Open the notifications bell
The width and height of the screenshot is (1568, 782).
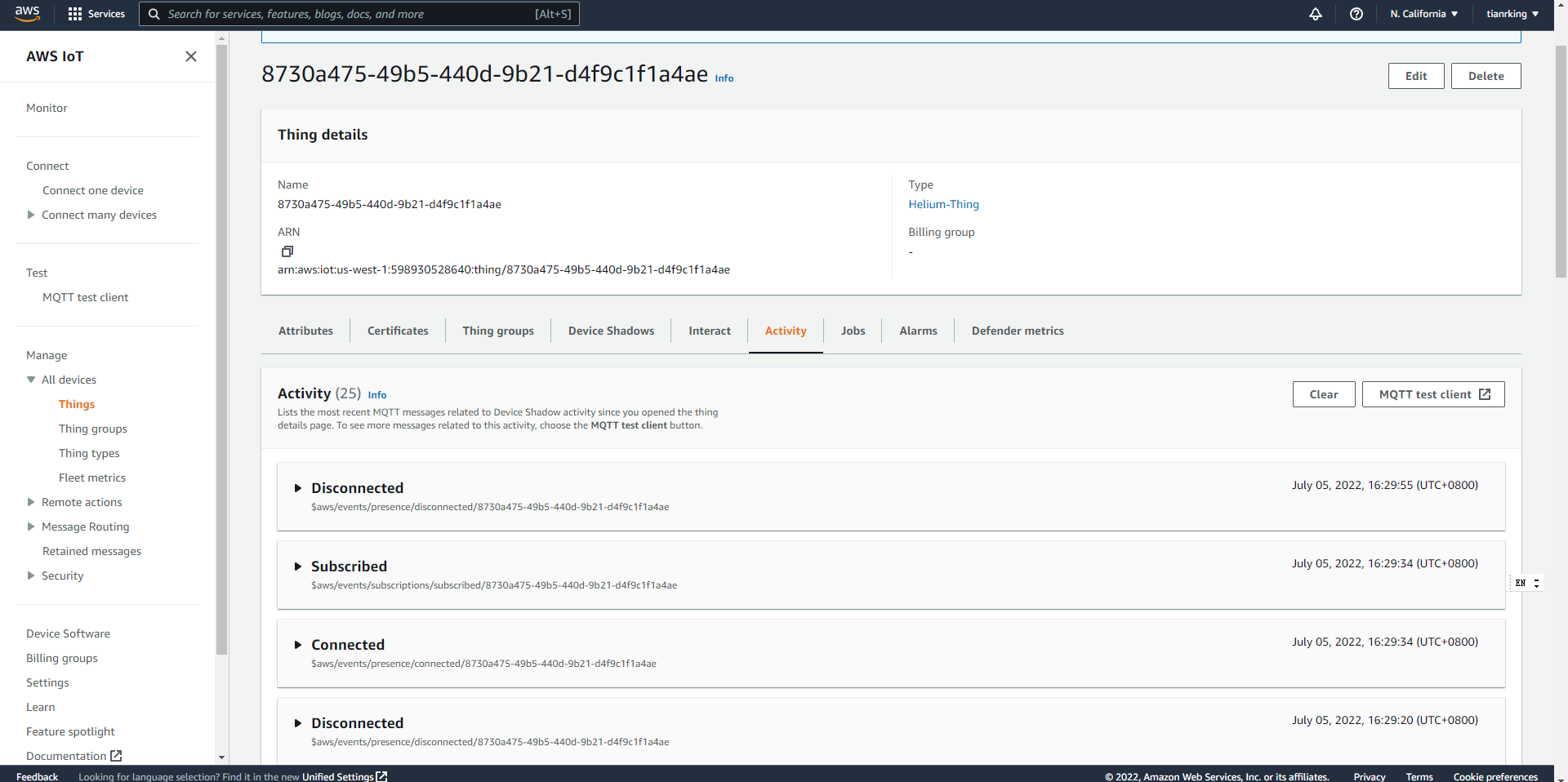click(x=1315, y=14)
